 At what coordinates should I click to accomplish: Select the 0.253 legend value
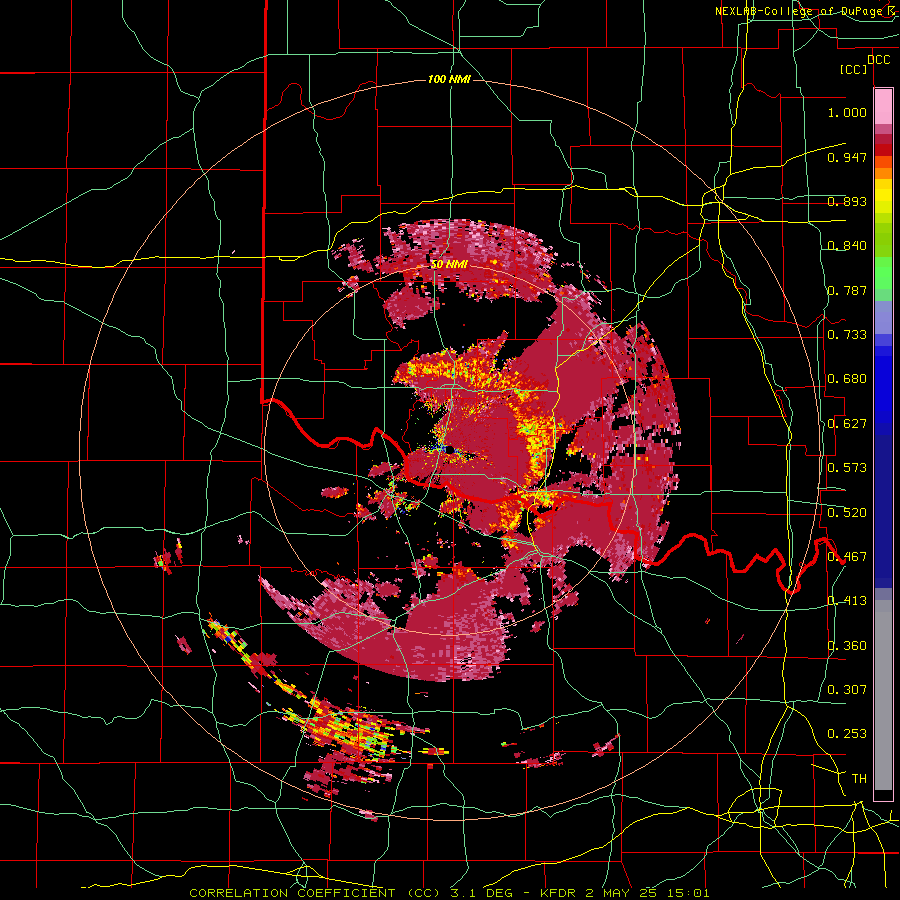click(847, 734)
